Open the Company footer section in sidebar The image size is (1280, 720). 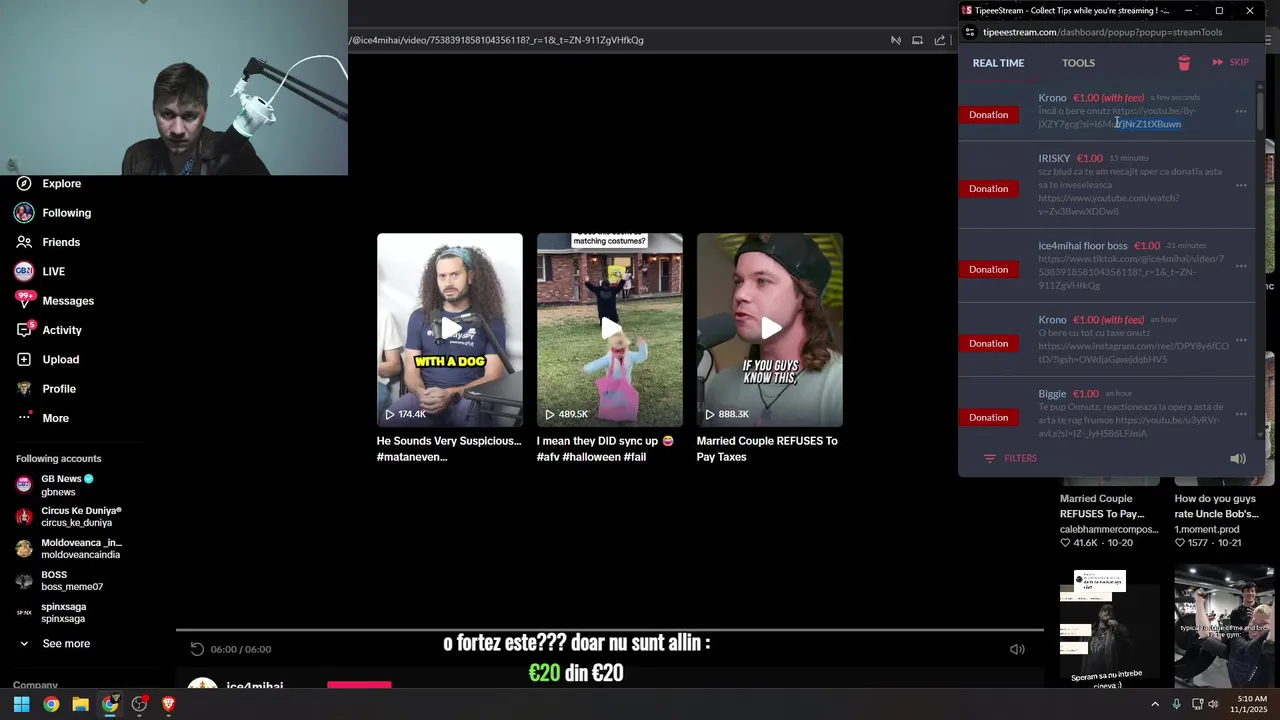click(35, 685)
